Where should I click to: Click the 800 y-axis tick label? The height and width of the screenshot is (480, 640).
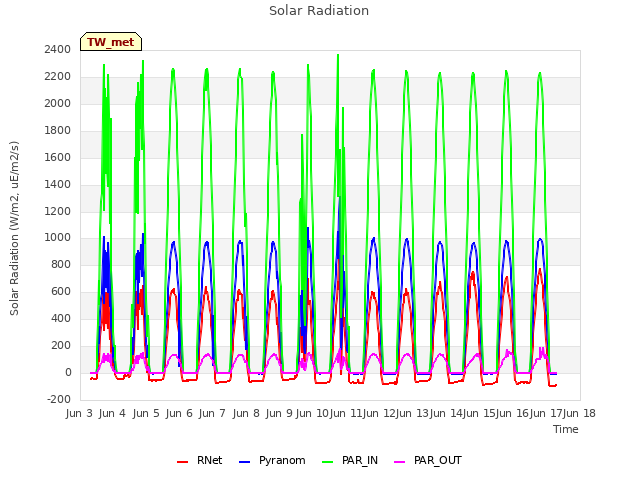point(61,264)
